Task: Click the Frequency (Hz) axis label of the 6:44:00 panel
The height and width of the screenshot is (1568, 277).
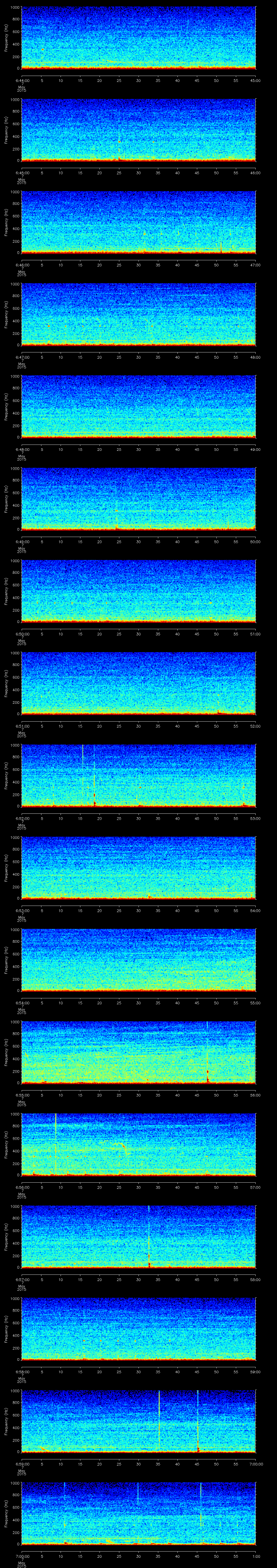Action: point(6,38)
